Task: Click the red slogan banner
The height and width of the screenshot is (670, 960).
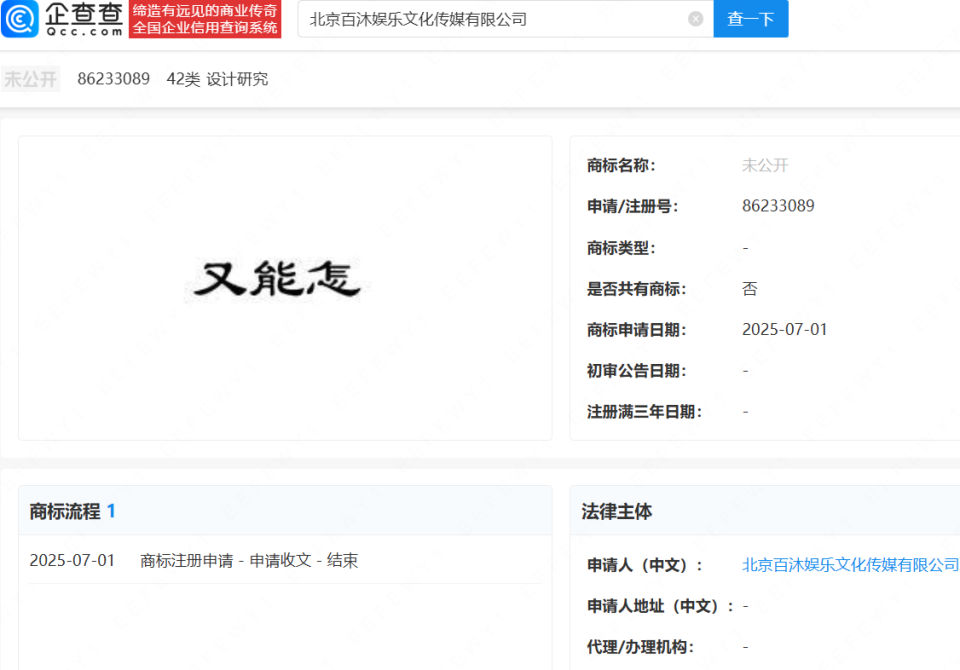Action: pyautogui.click(x=205, y=19)
